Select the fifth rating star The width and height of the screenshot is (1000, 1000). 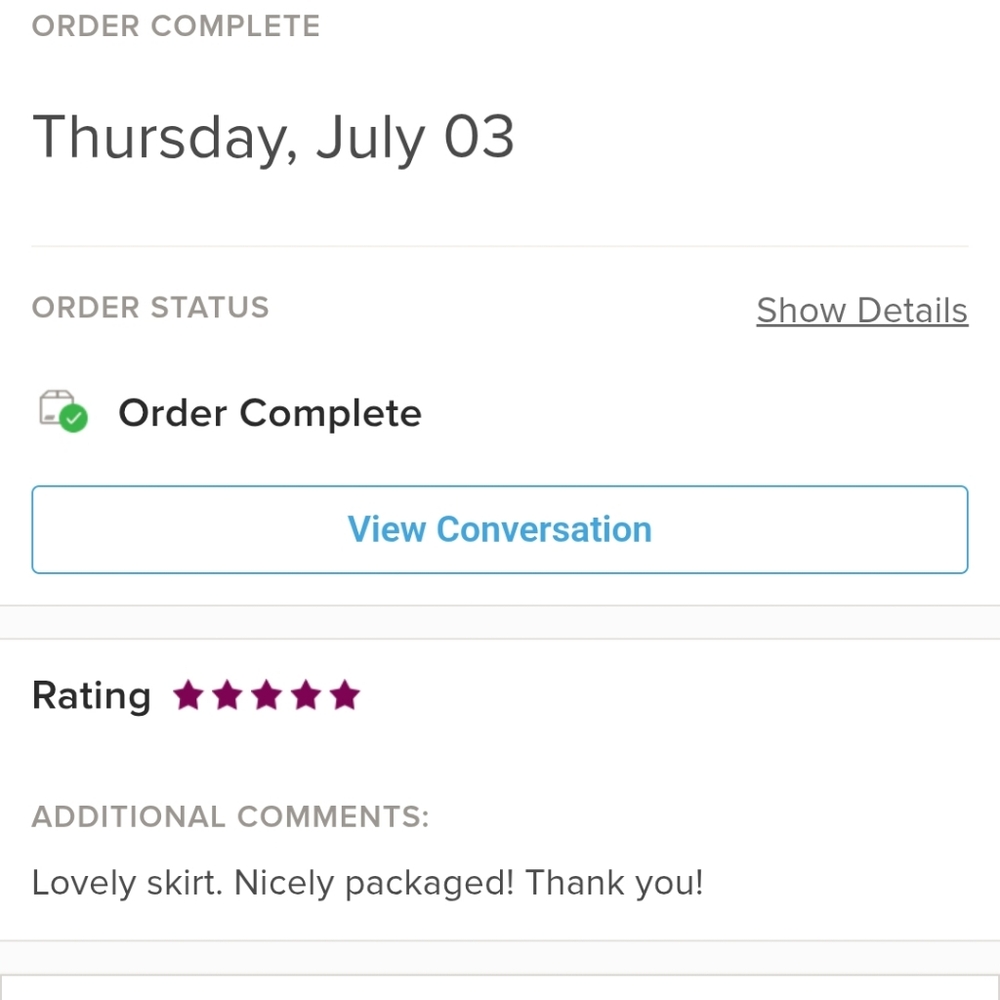tap(345, 695)
